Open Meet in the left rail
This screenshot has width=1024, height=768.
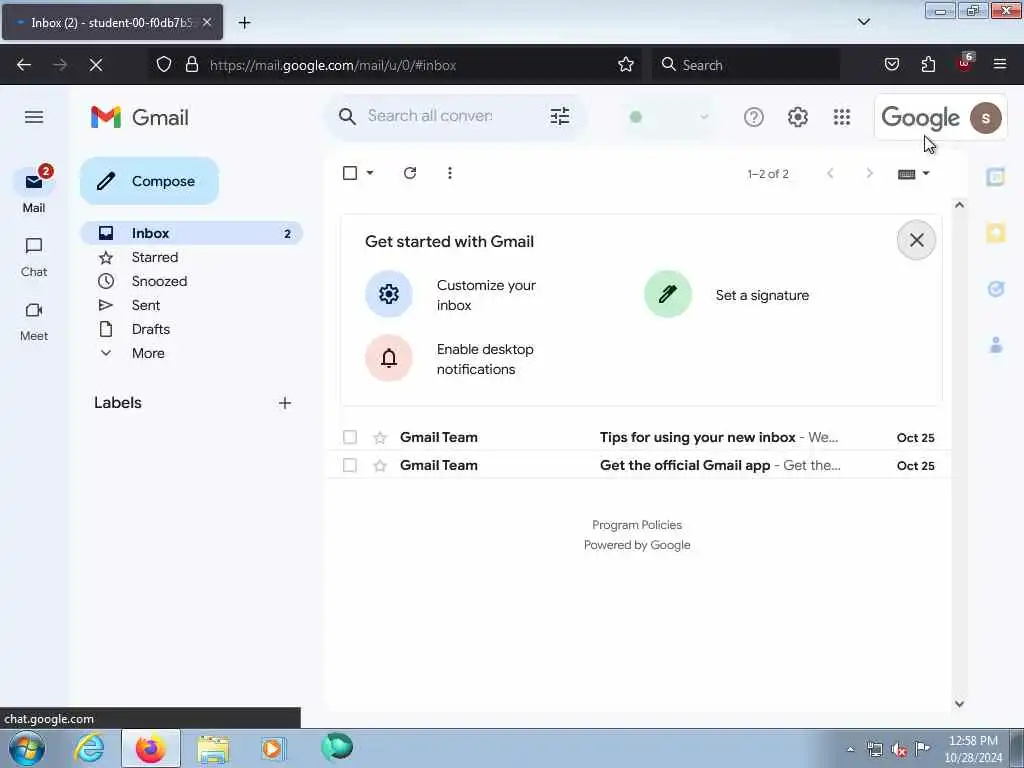tap(34, 322)
